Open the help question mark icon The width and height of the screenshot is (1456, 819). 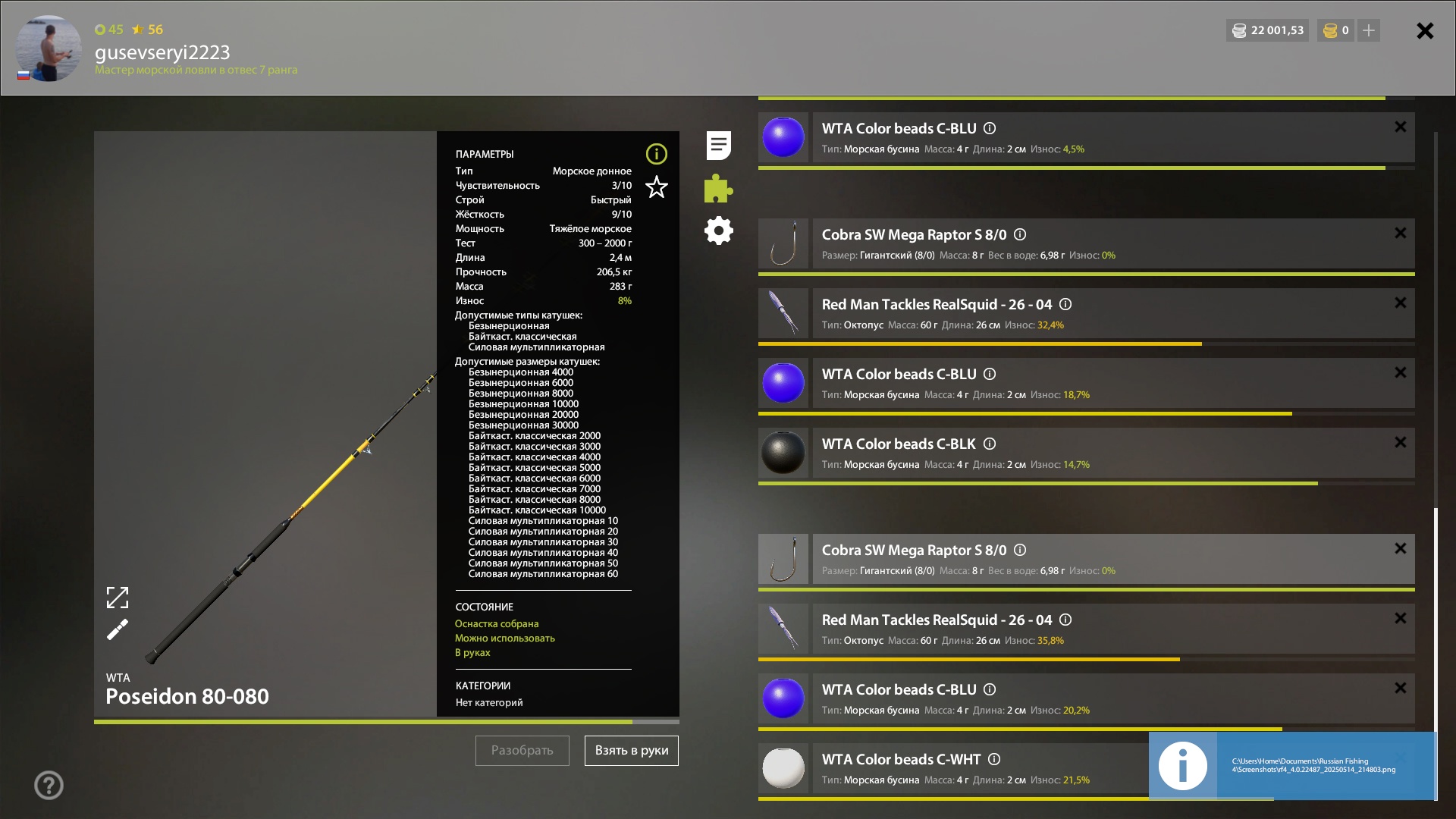click(49, 785)
